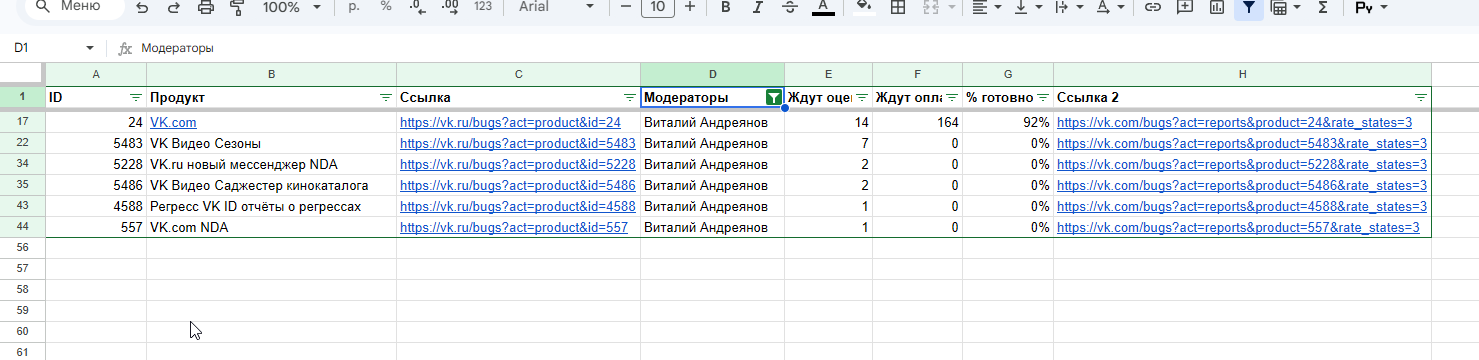1479x360 pixels.
Task: Insert a link using toolbar icon
Action: [1153, 7]
